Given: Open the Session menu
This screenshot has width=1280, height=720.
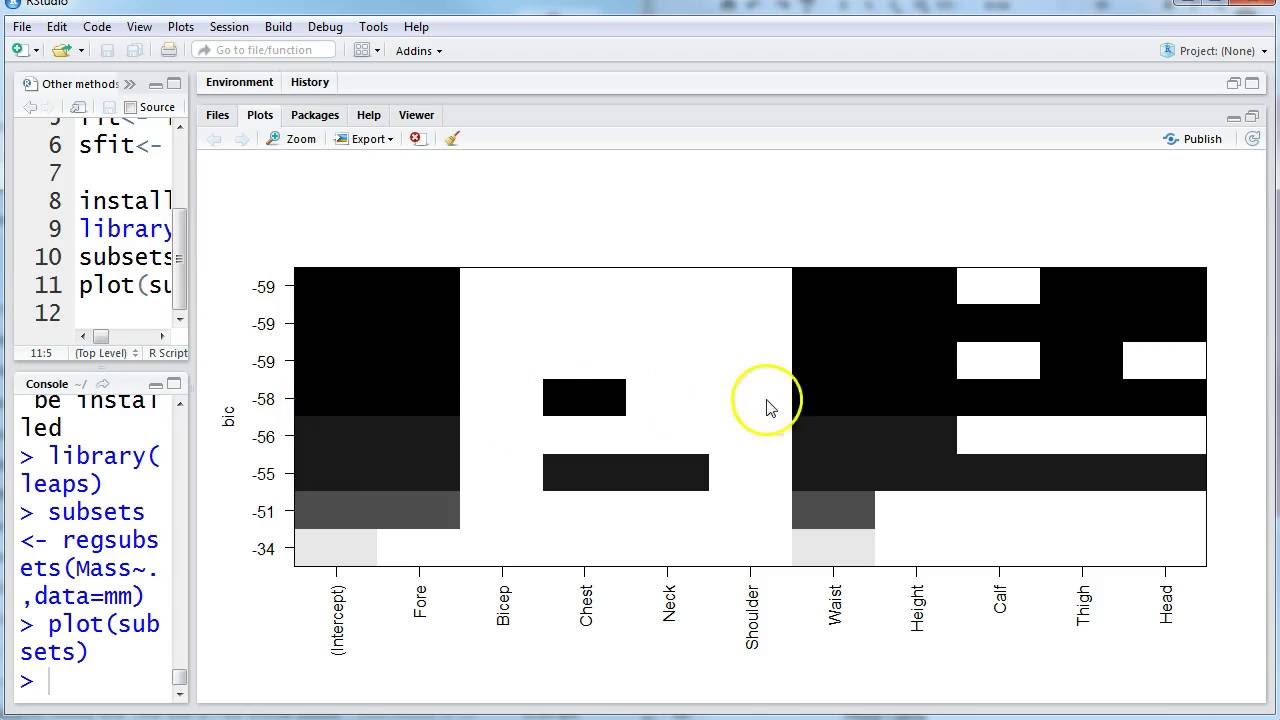Looking at the screenshot, I should 229,27.
